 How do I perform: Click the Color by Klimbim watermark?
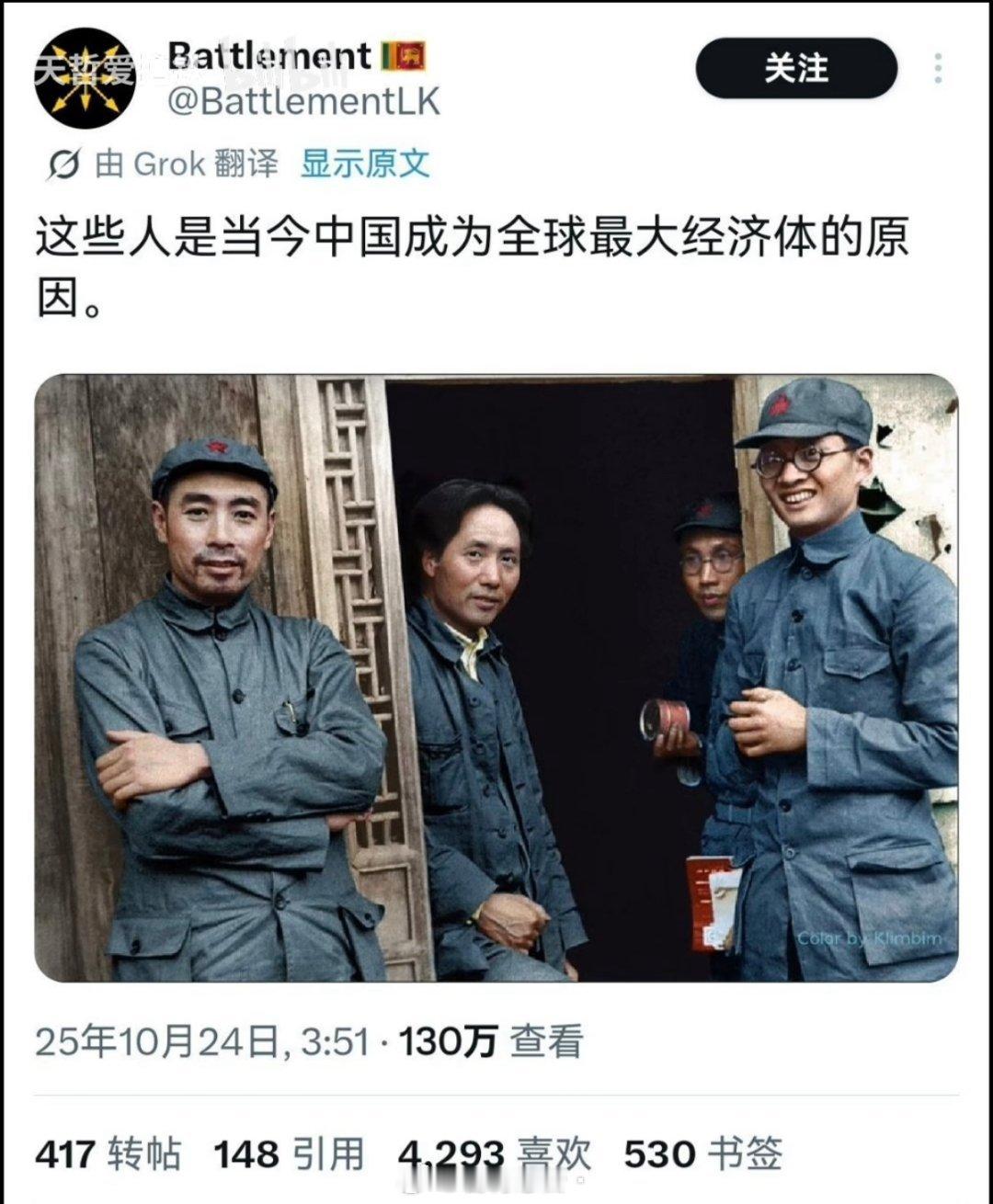point(869,938)
